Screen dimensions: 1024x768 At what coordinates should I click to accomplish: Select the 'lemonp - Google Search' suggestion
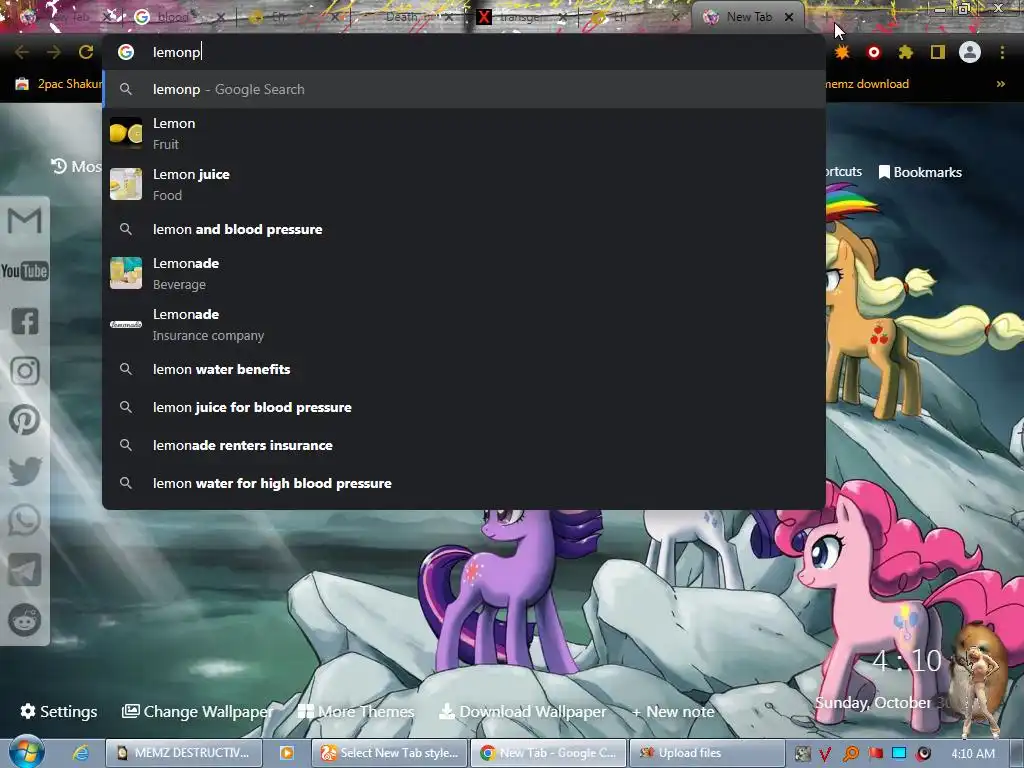tap(464, 89)
